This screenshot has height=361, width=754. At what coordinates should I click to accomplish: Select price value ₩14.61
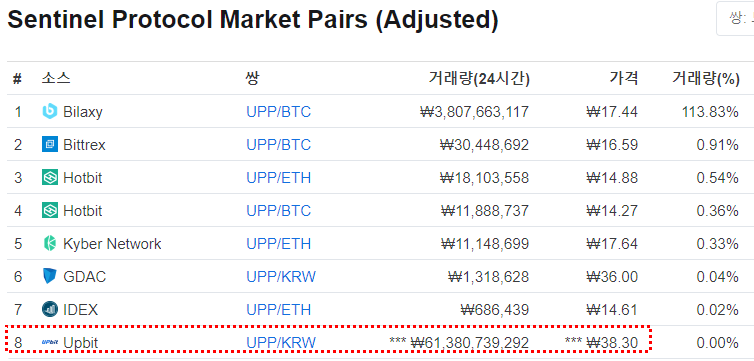(612, 310)
